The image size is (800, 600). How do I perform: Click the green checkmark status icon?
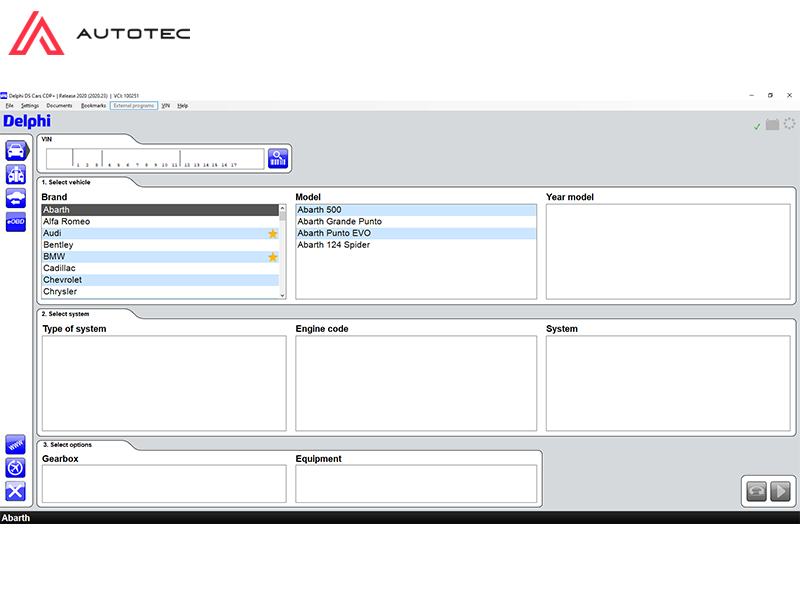[x=757, y=126]
